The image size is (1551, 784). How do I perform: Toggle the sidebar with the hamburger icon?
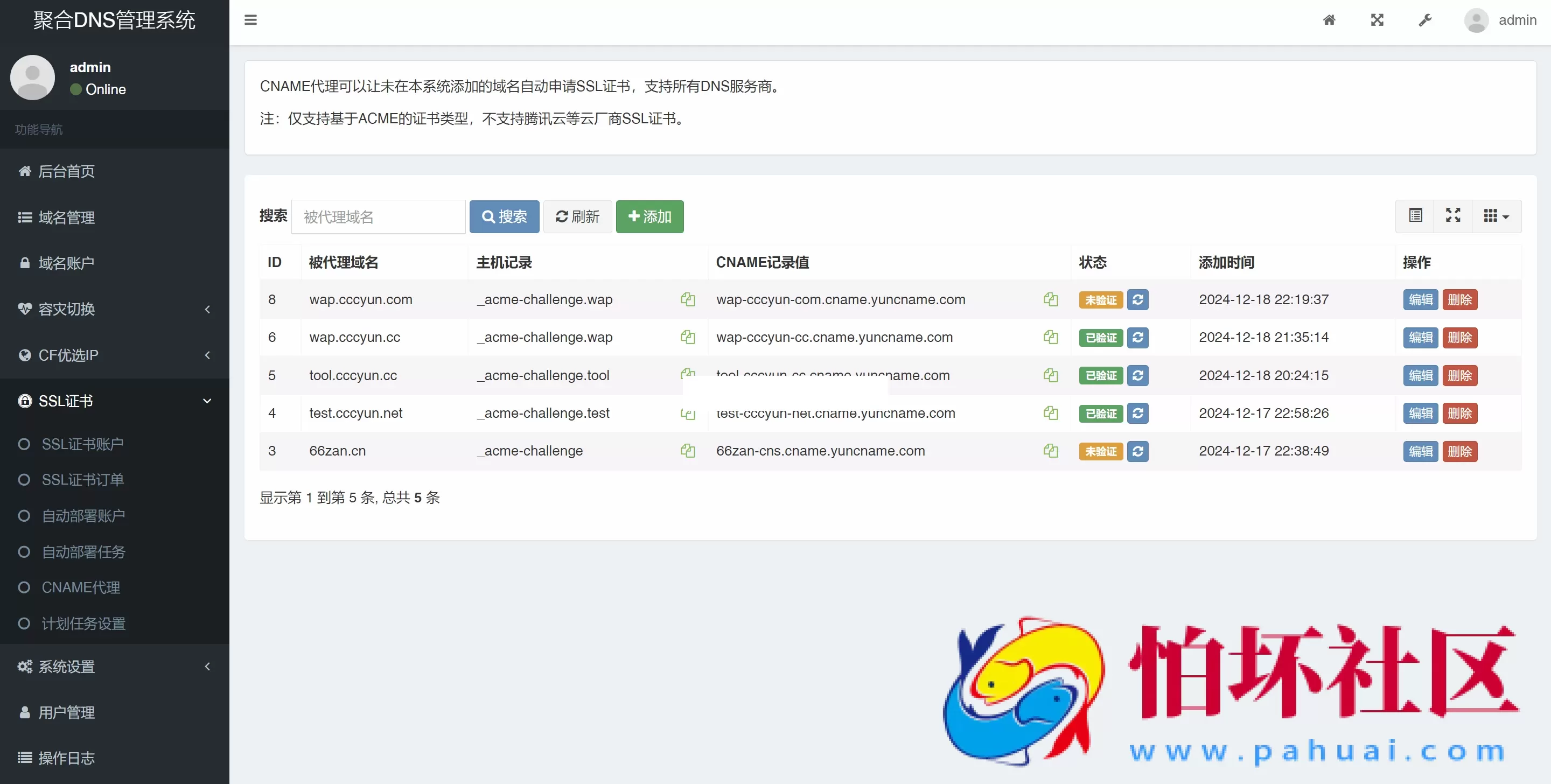click(250, 19)
